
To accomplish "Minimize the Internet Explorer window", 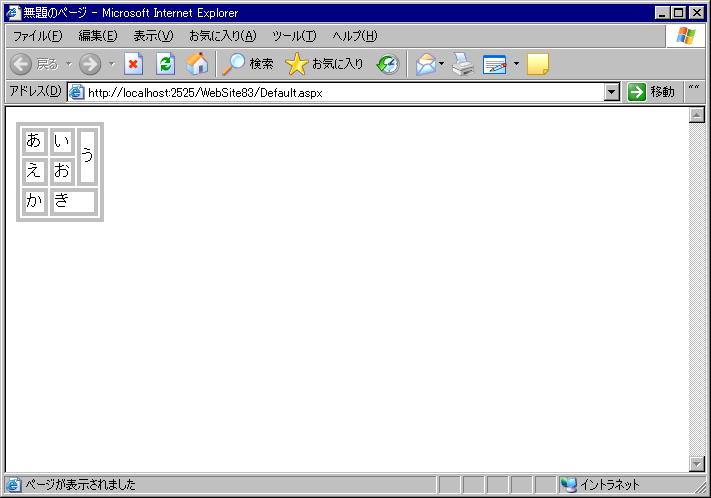I will pyautogui.click(x=662, y=13).
